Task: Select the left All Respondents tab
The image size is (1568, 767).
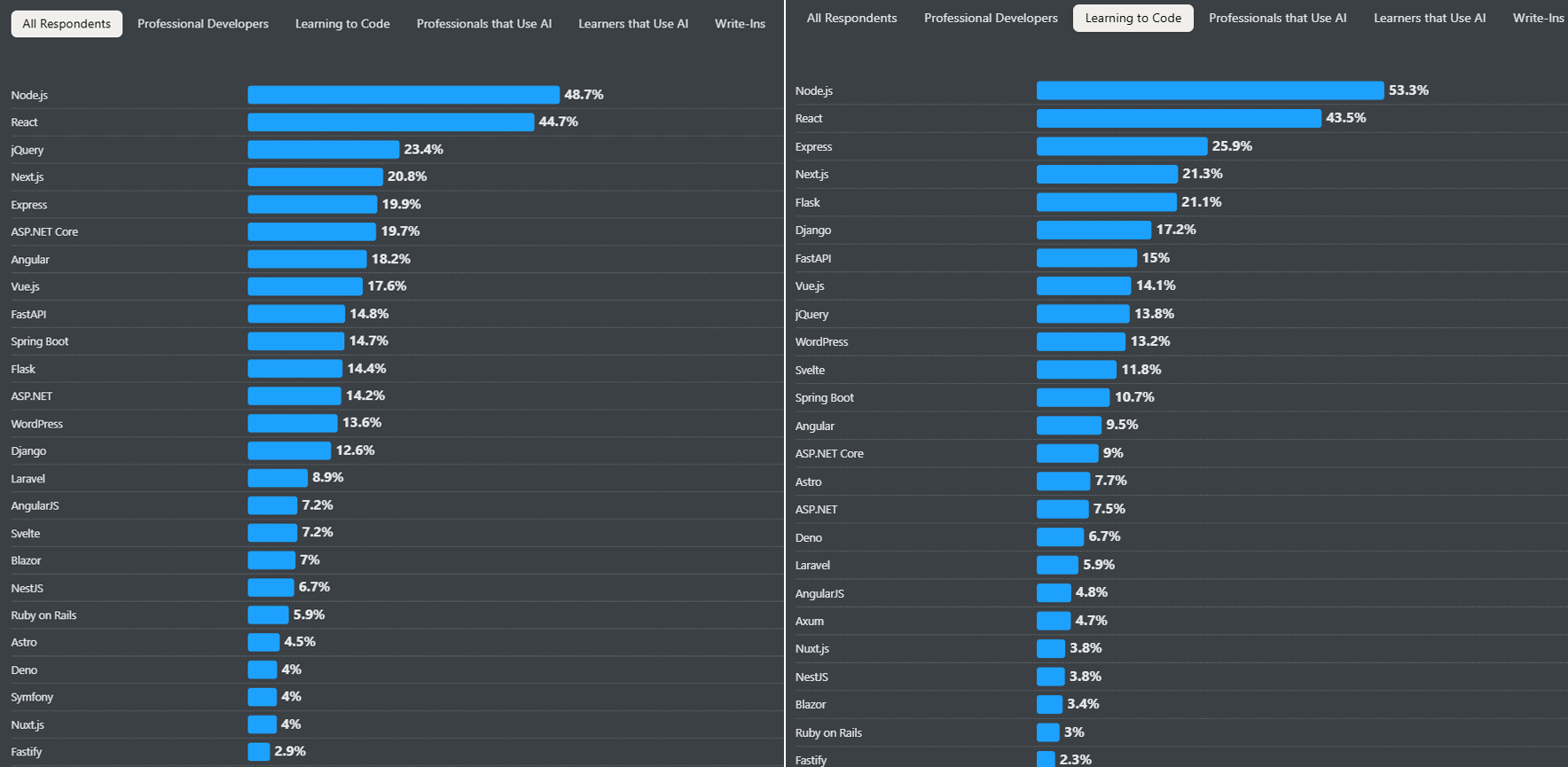Action: coord(67,24)
